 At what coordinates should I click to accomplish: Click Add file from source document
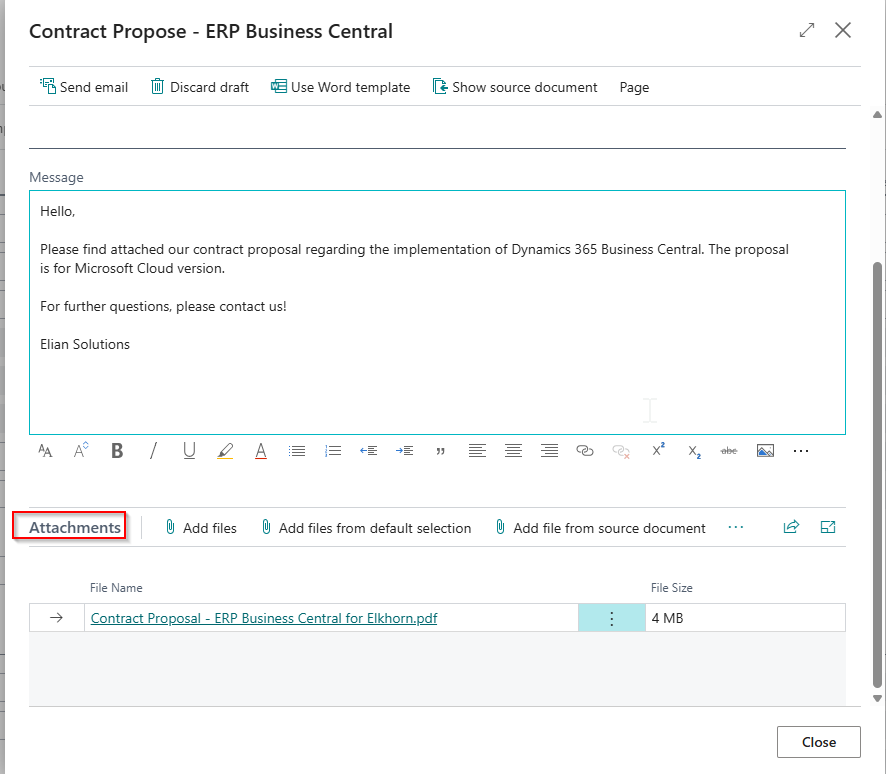point(600,528)
